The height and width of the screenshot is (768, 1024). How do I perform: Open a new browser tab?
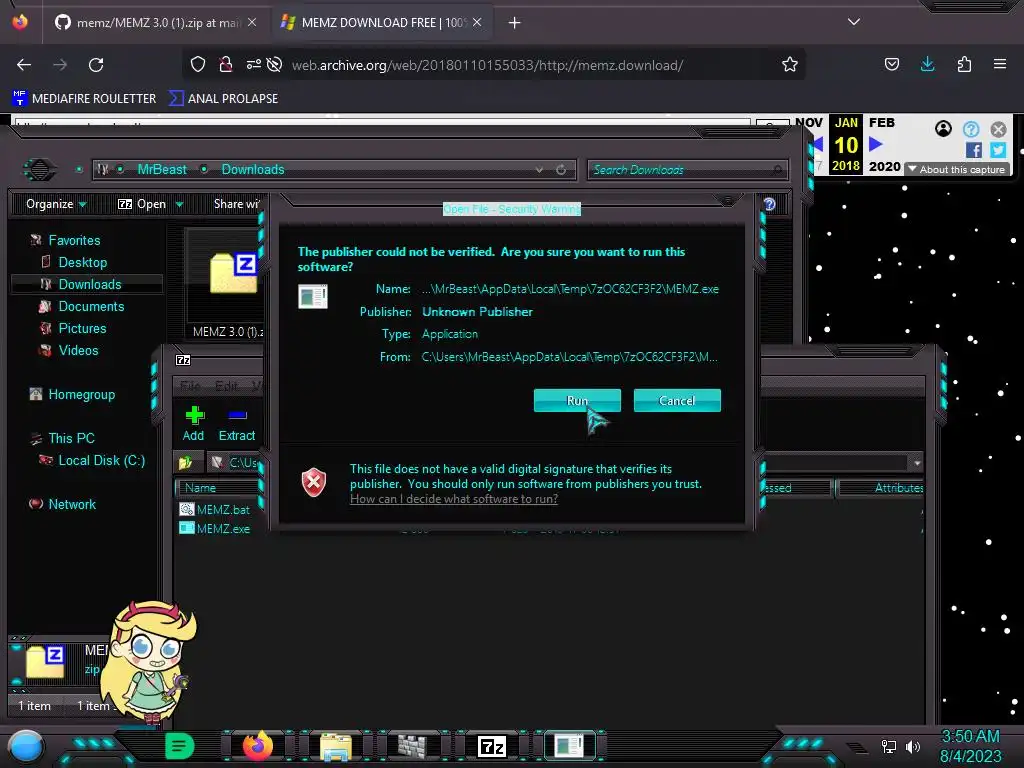(515, 23)
